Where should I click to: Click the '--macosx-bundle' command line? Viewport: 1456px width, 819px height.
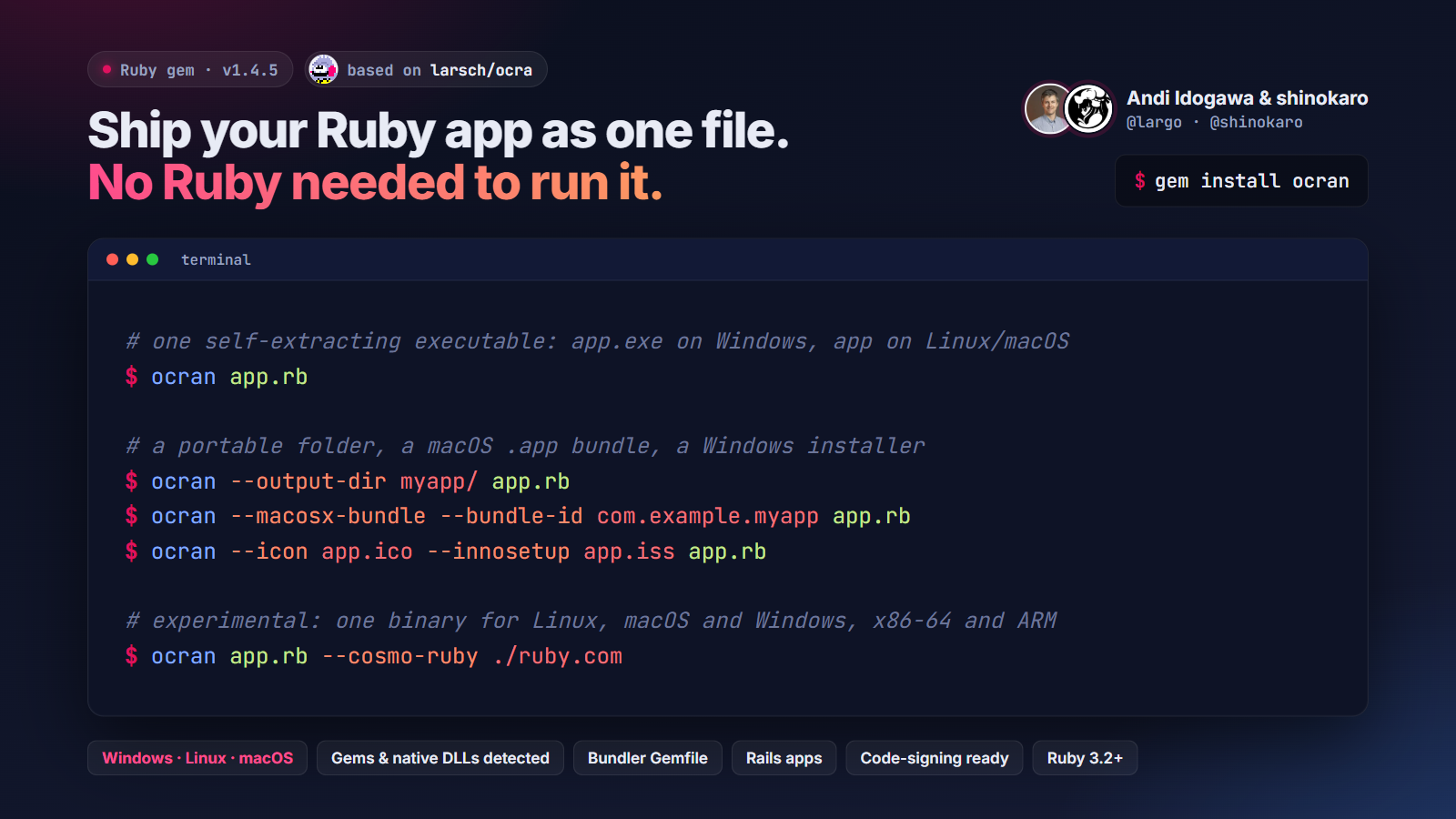point(518,516)
